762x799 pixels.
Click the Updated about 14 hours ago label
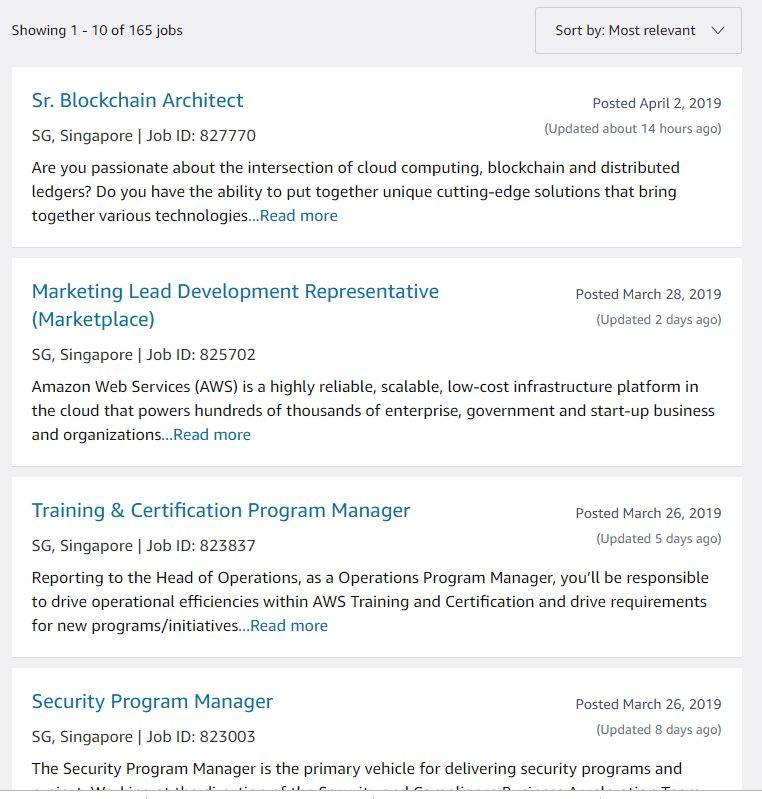pyautogui.click(x=632, y=129)
